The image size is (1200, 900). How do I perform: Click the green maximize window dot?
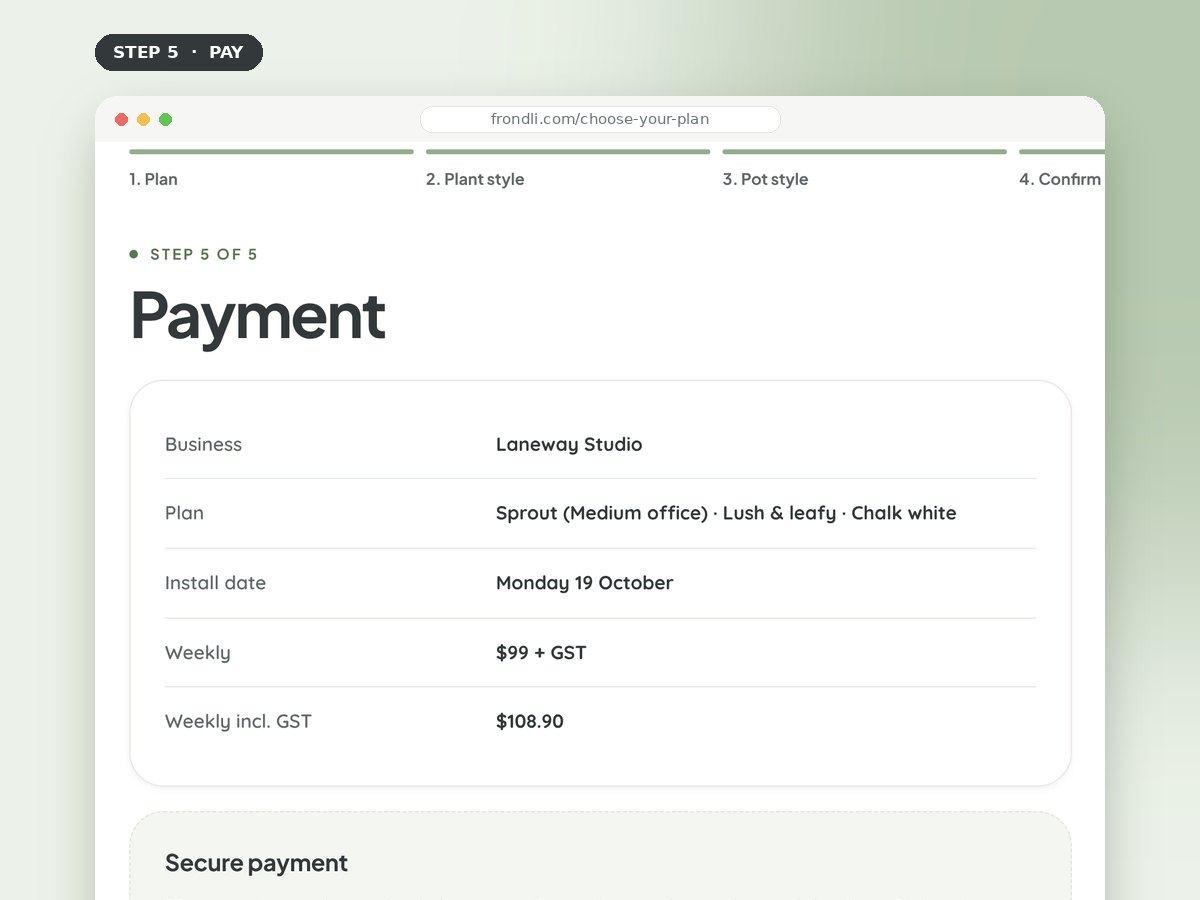(166, 119)
